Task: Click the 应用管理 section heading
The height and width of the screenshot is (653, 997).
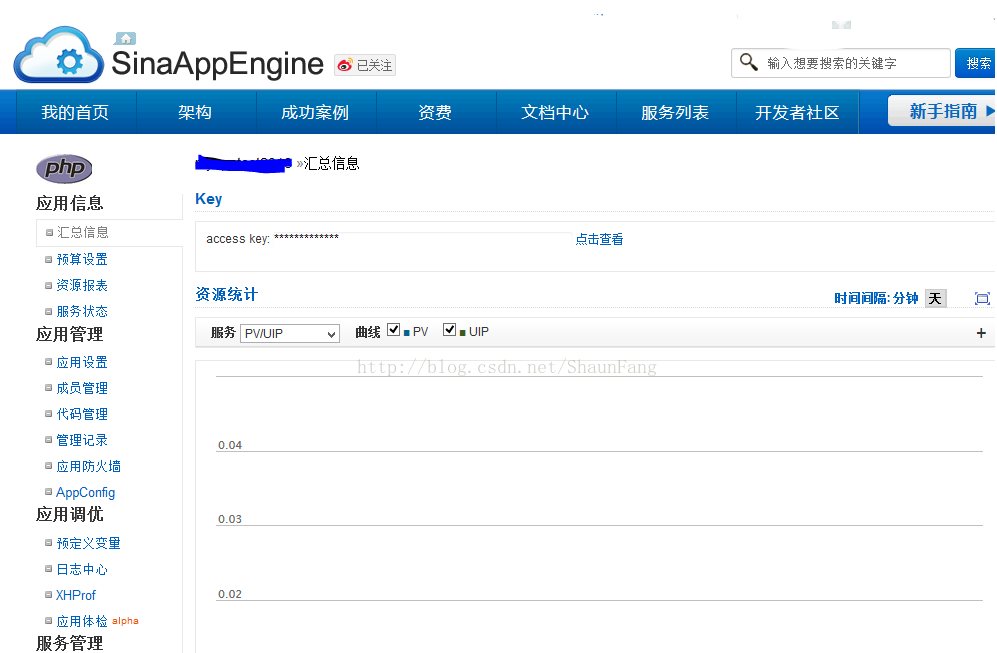Action: (69, 334)
